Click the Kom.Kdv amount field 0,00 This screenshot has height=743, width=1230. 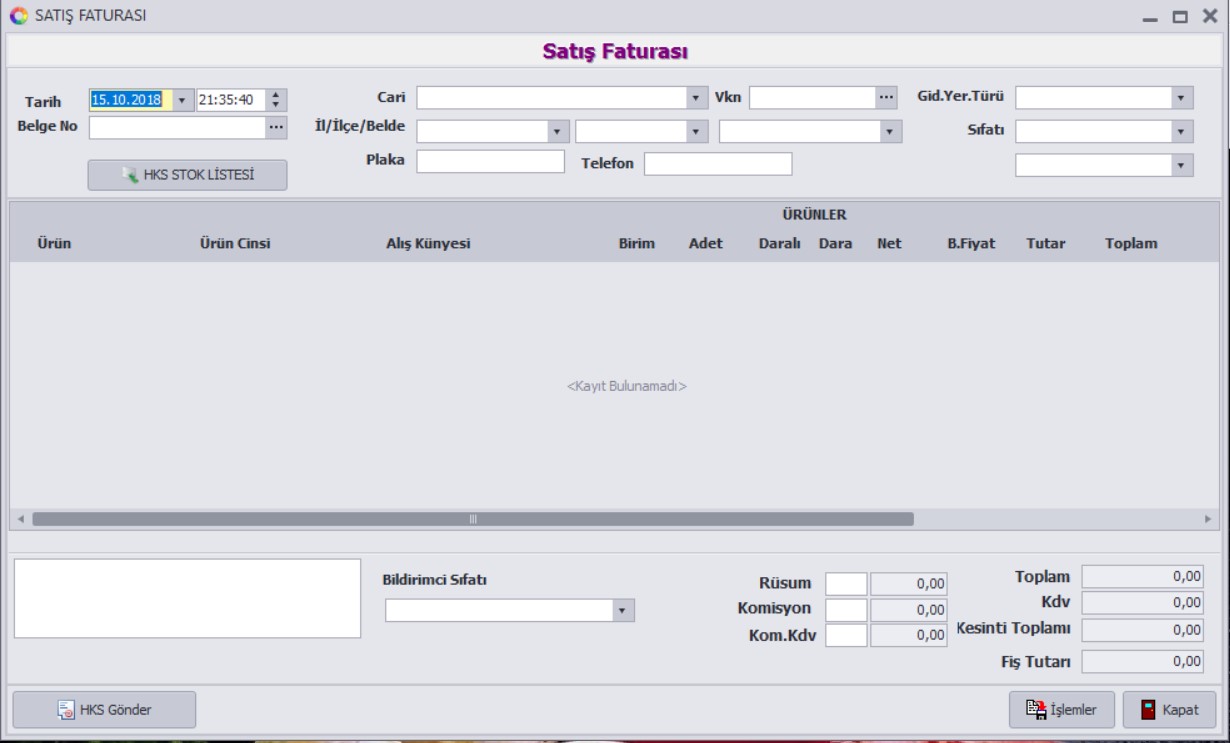909,634
